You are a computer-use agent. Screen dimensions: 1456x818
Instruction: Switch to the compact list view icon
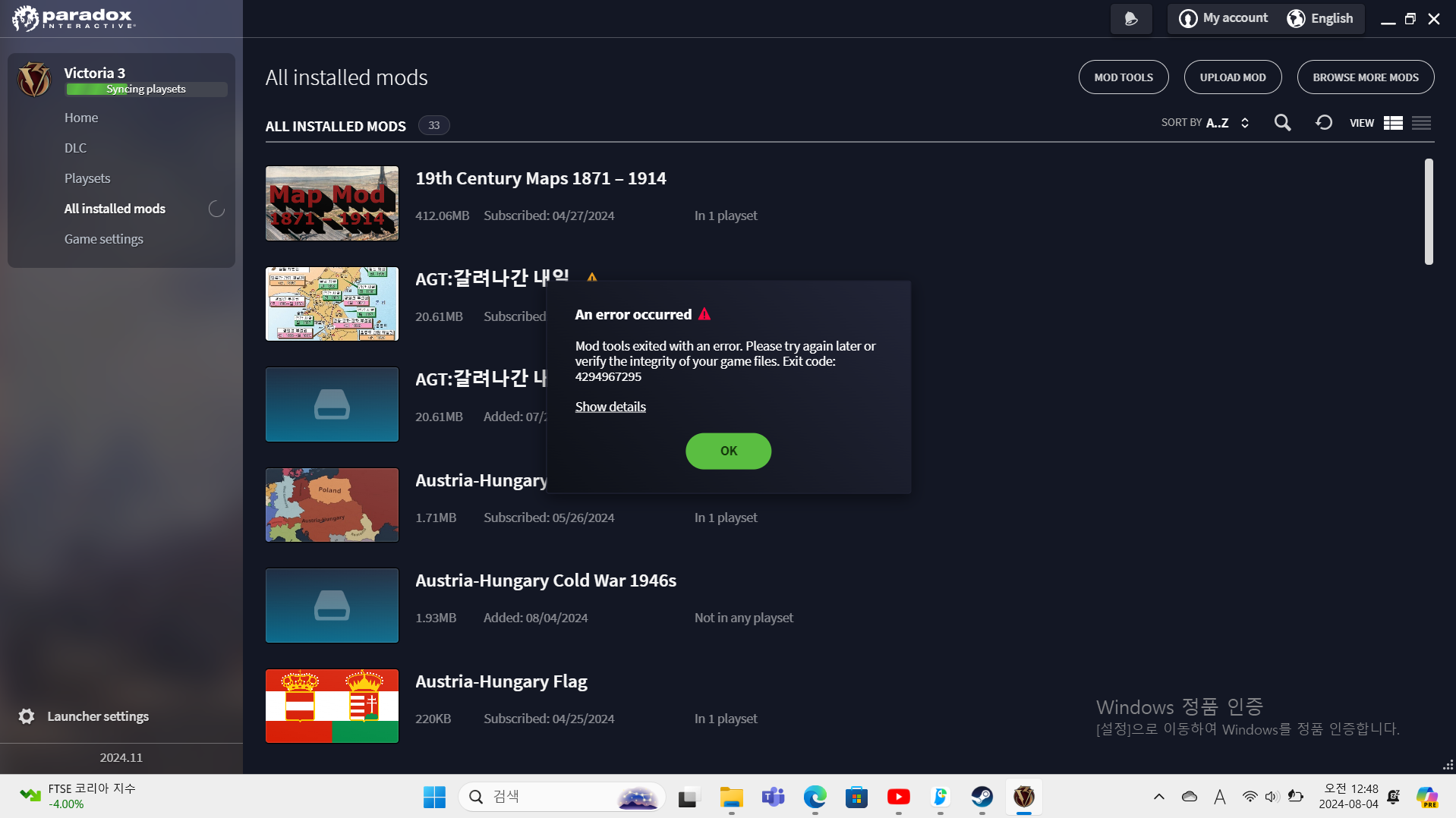[1422, 123]
